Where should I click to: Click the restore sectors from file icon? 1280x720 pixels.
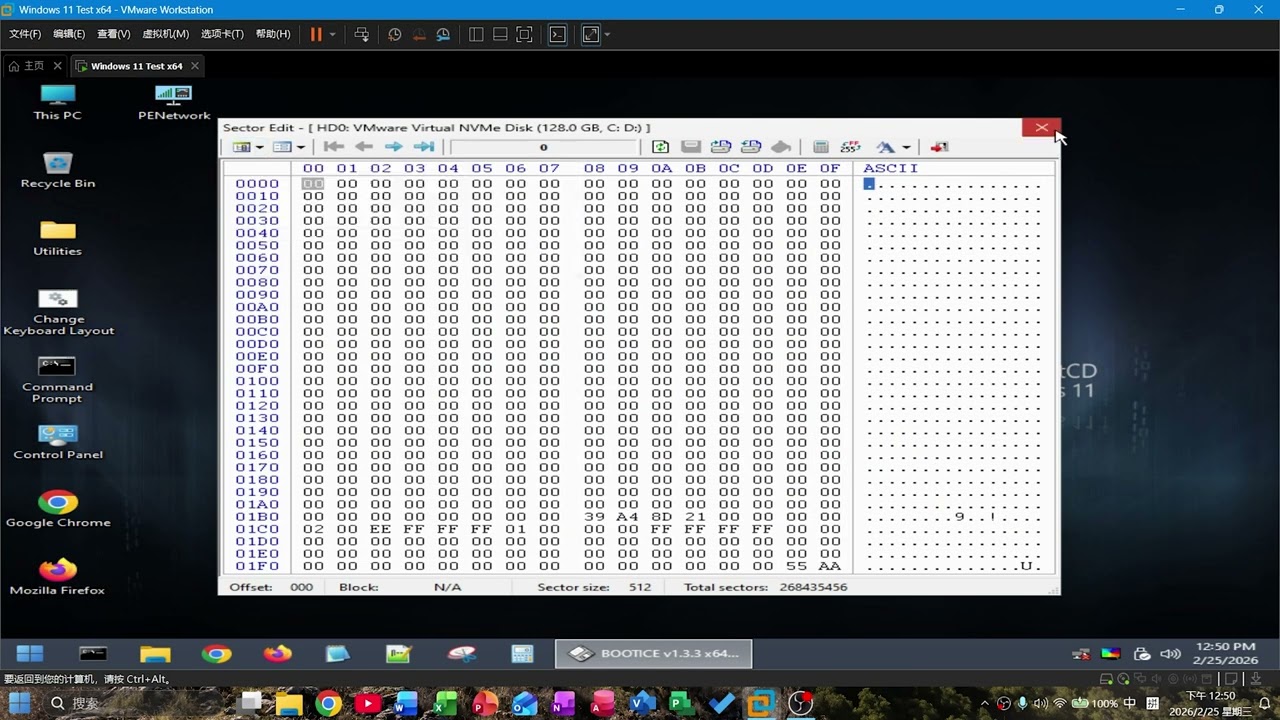coord(751,147)
